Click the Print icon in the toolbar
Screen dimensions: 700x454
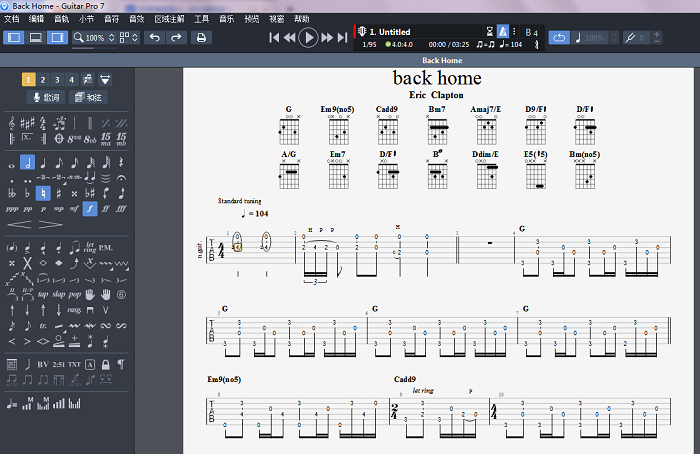click(201, 38)
